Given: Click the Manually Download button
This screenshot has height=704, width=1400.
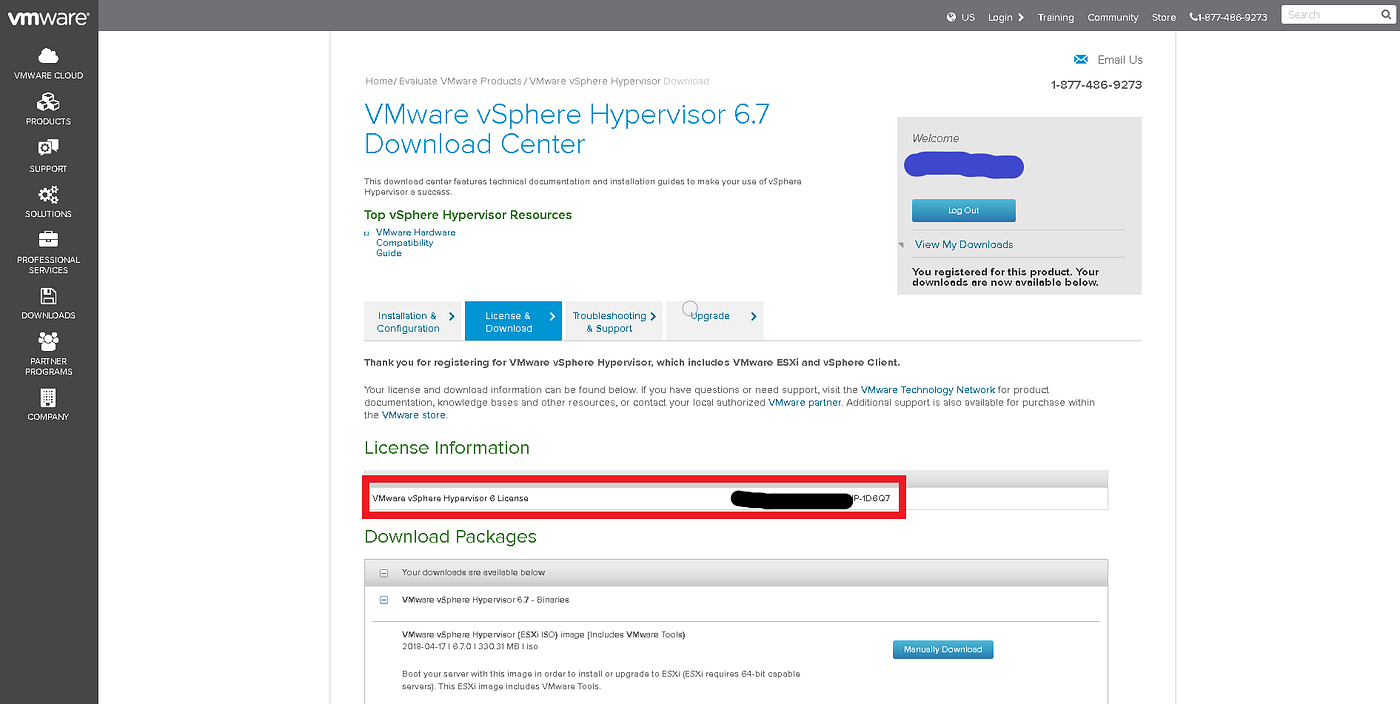Looking at the screenshot, I should (943, 650).
